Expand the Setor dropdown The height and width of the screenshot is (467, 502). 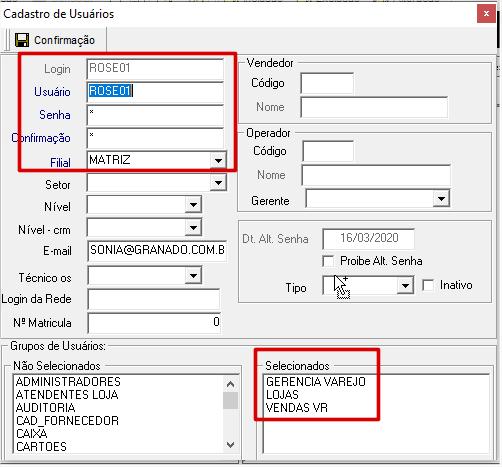click(x=218, y=183)
